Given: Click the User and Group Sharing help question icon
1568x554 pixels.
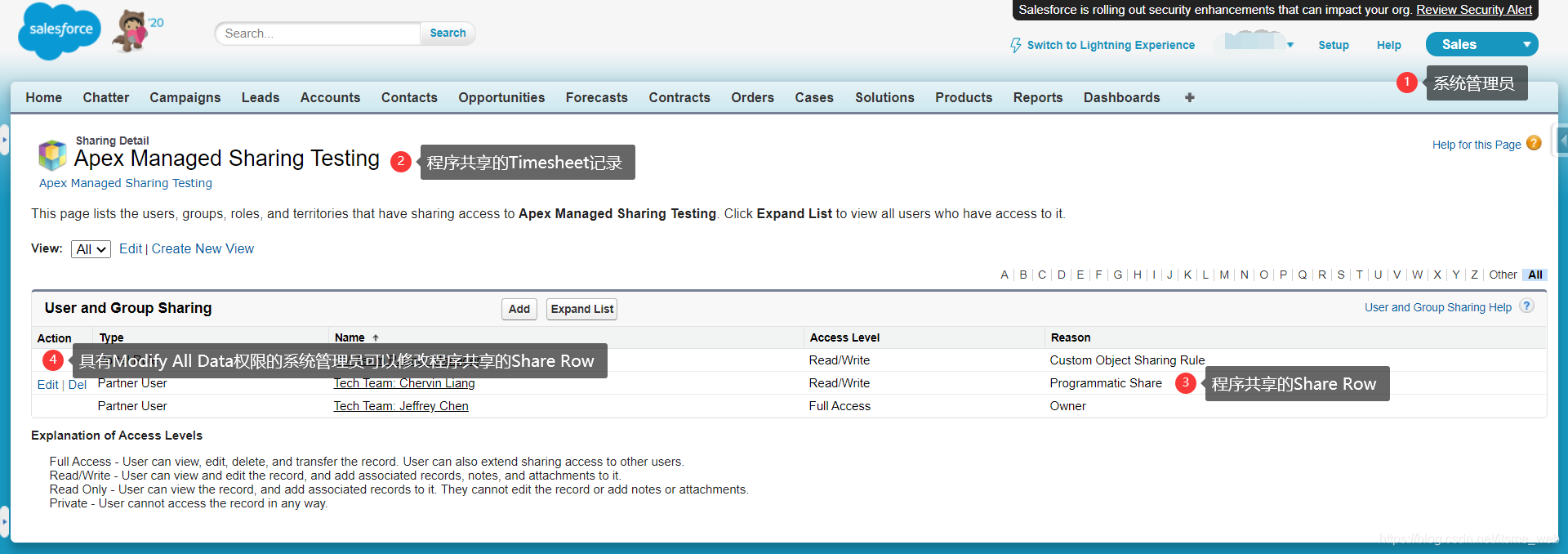Looking at the screenshot, I should [x=1526, y=306].
